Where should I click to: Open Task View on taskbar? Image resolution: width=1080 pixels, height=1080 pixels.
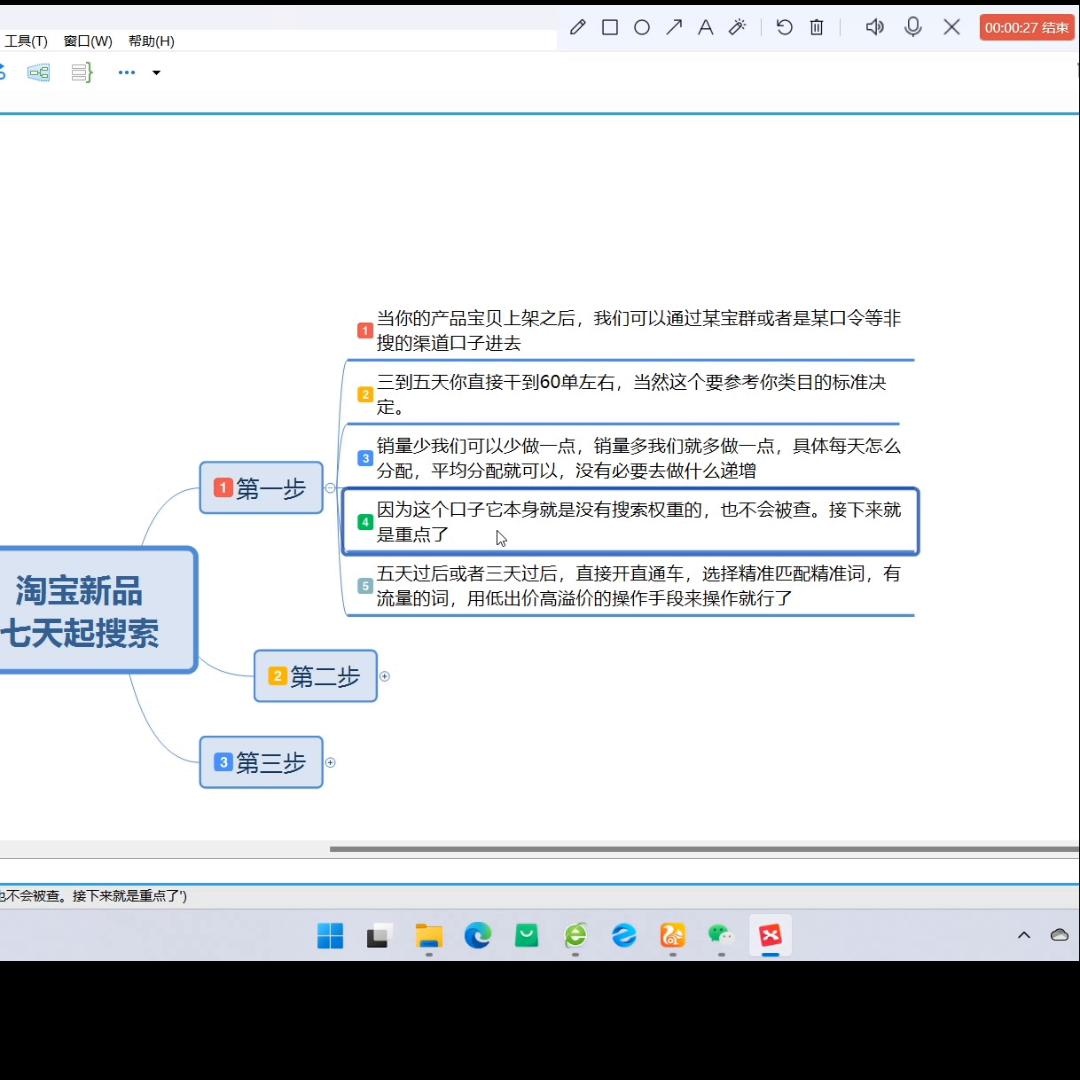pyautogui.click(x=379, y=935)
